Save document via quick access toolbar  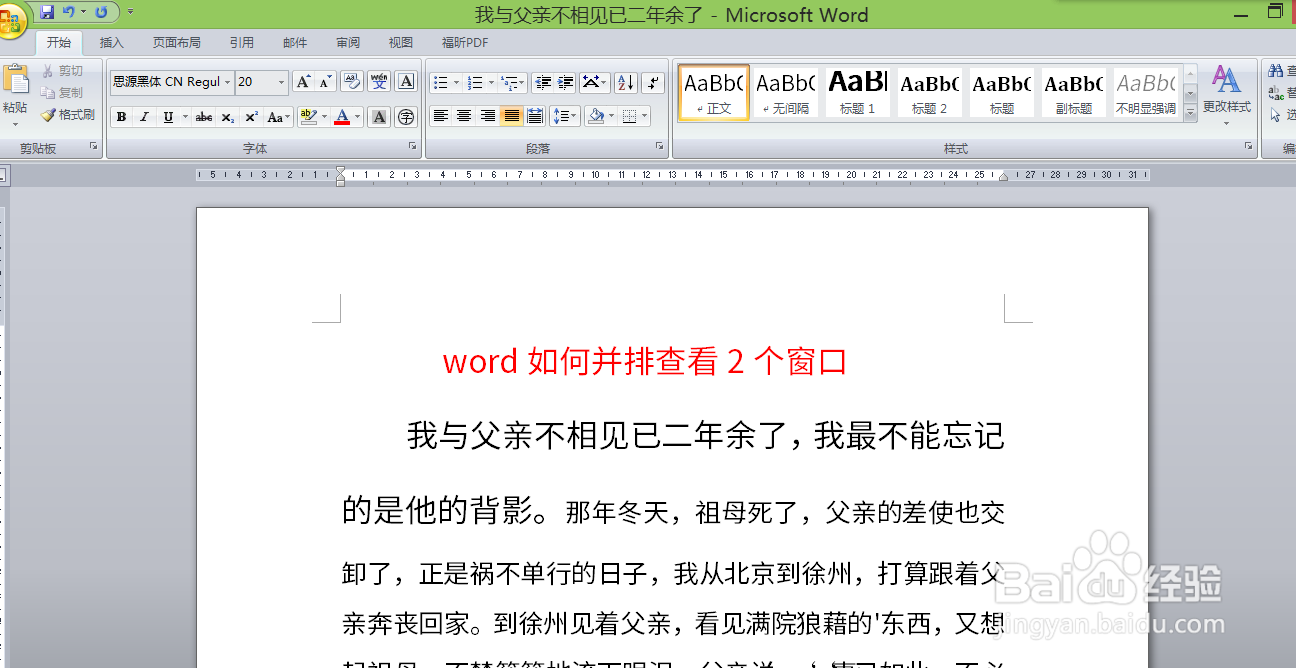[x=47, y=12]
